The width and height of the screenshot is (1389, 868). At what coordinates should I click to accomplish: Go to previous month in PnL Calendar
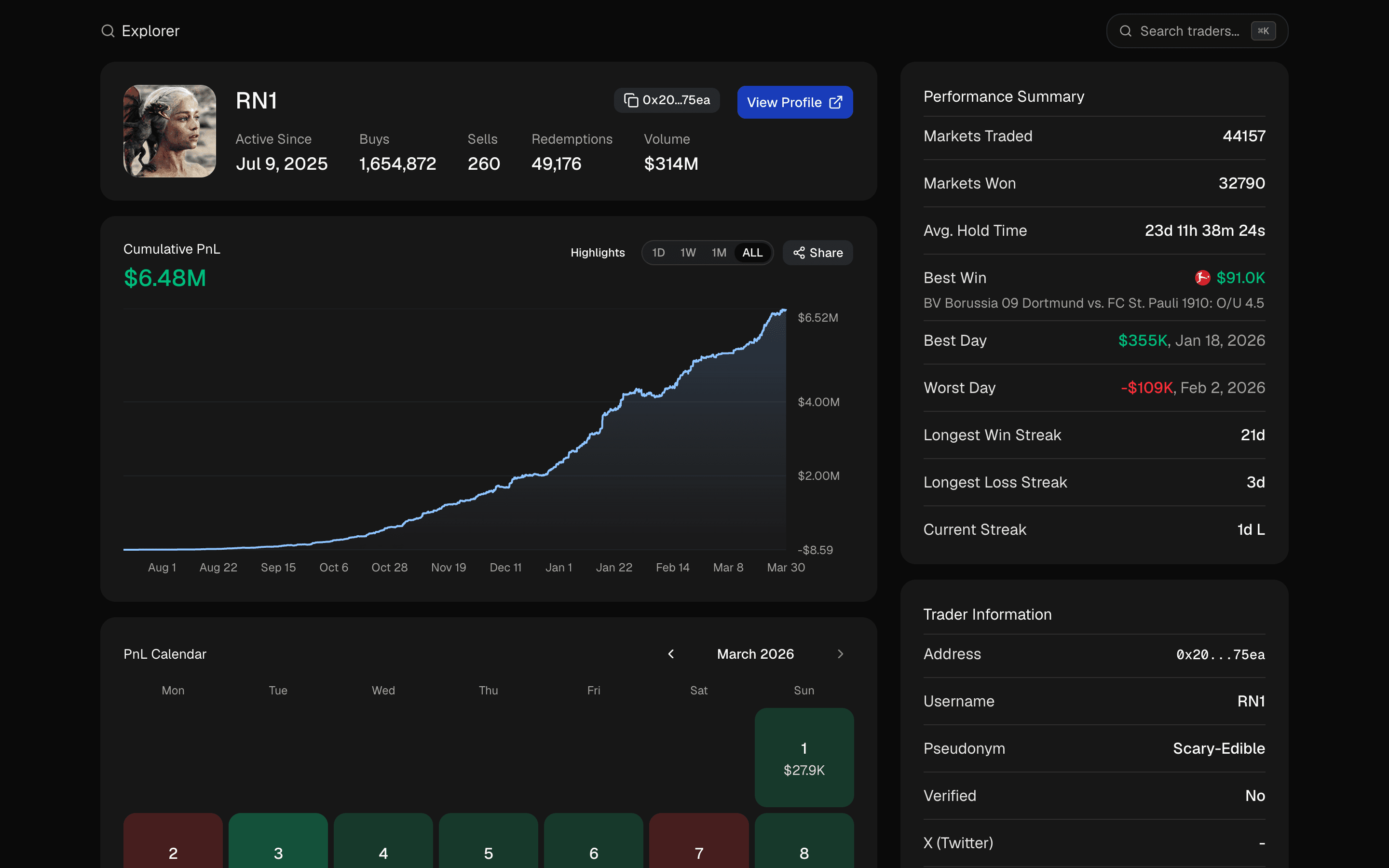pyautogui.click(x=670, y=654)
